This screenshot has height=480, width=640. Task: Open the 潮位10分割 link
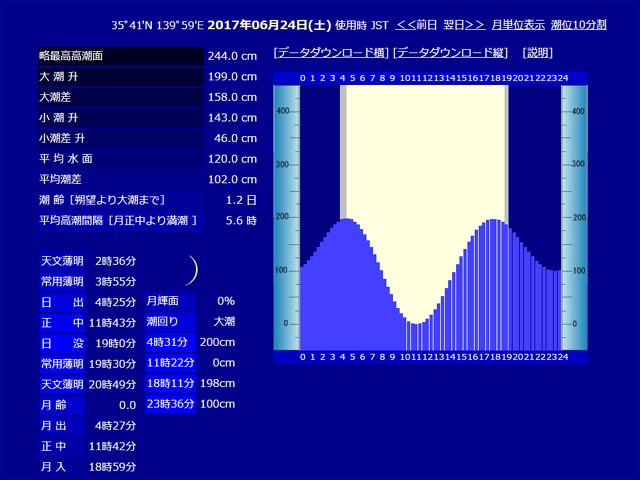pyautogui.click(x=578, y=25)
